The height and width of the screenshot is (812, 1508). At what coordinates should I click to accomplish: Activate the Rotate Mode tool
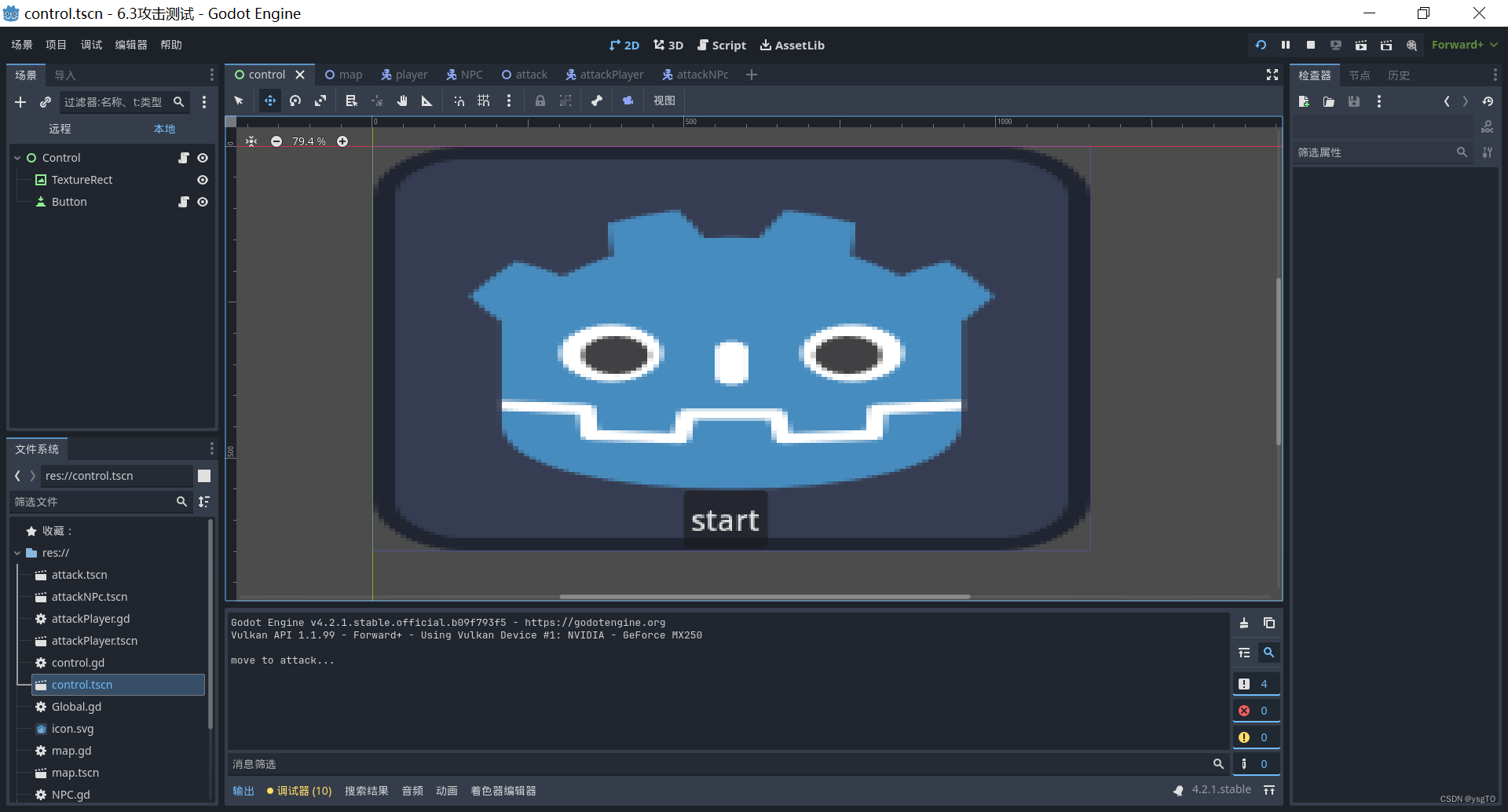[x=295, y=101]
